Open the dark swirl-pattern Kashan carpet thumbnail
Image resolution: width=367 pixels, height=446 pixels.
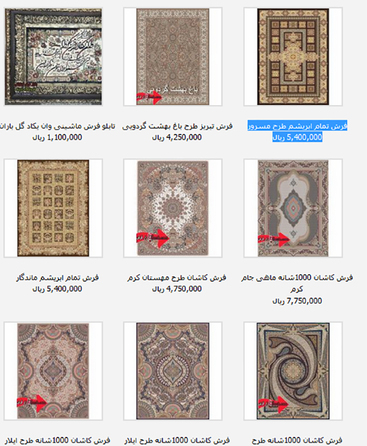[x=293, y=371]
